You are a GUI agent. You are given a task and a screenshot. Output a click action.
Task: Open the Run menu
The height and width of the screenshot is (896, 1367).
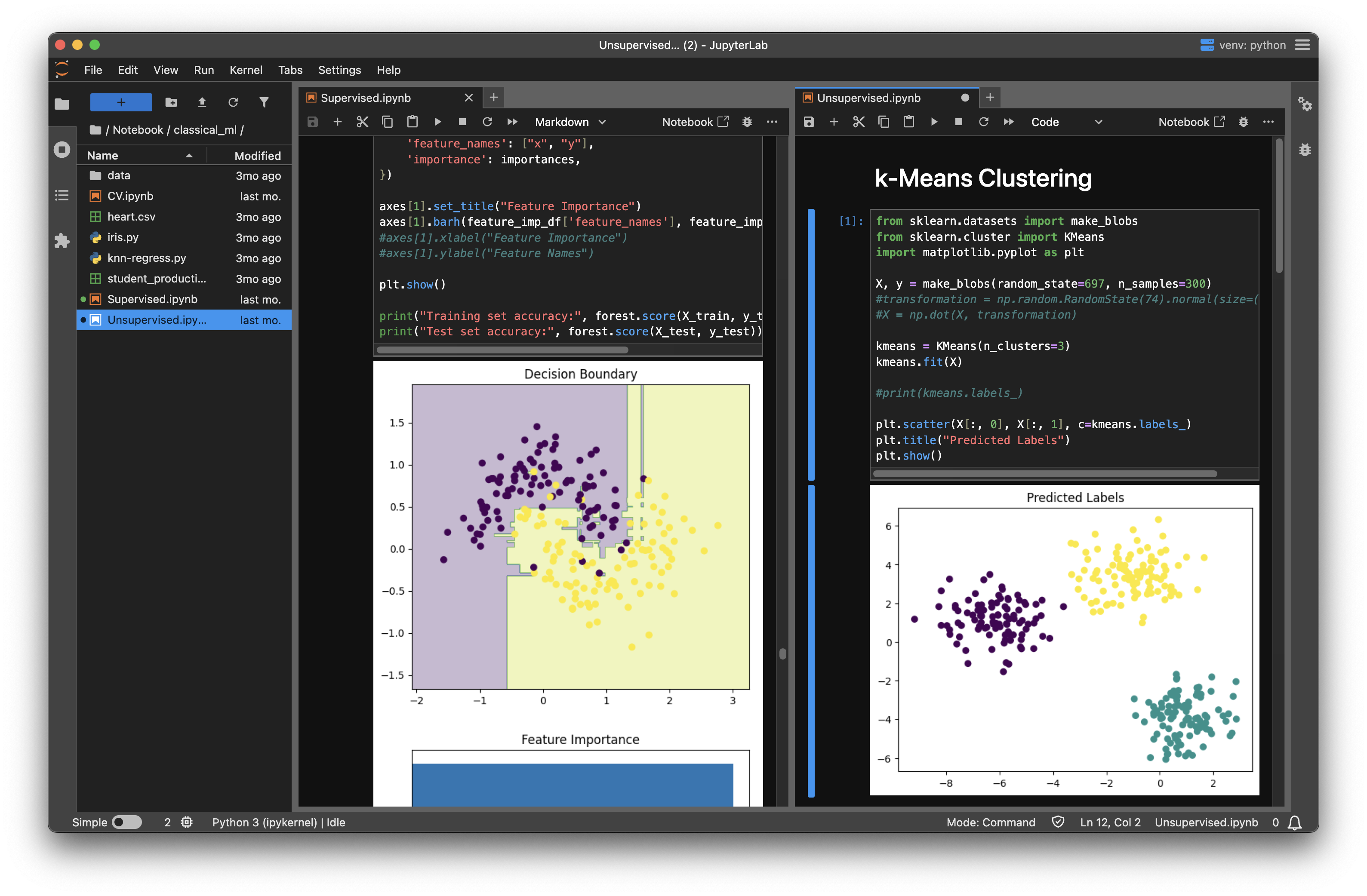(x=204, y=70)
